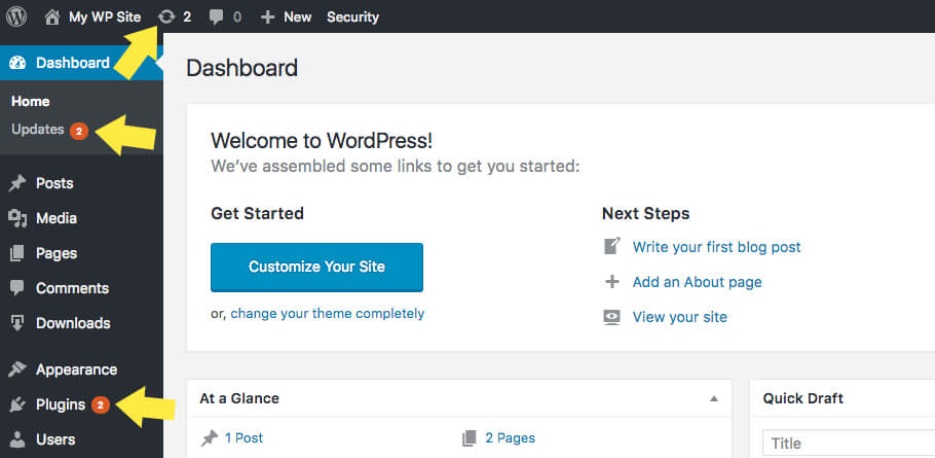
Task: Click the '2 Pages' link
Action: coord(509,438)
